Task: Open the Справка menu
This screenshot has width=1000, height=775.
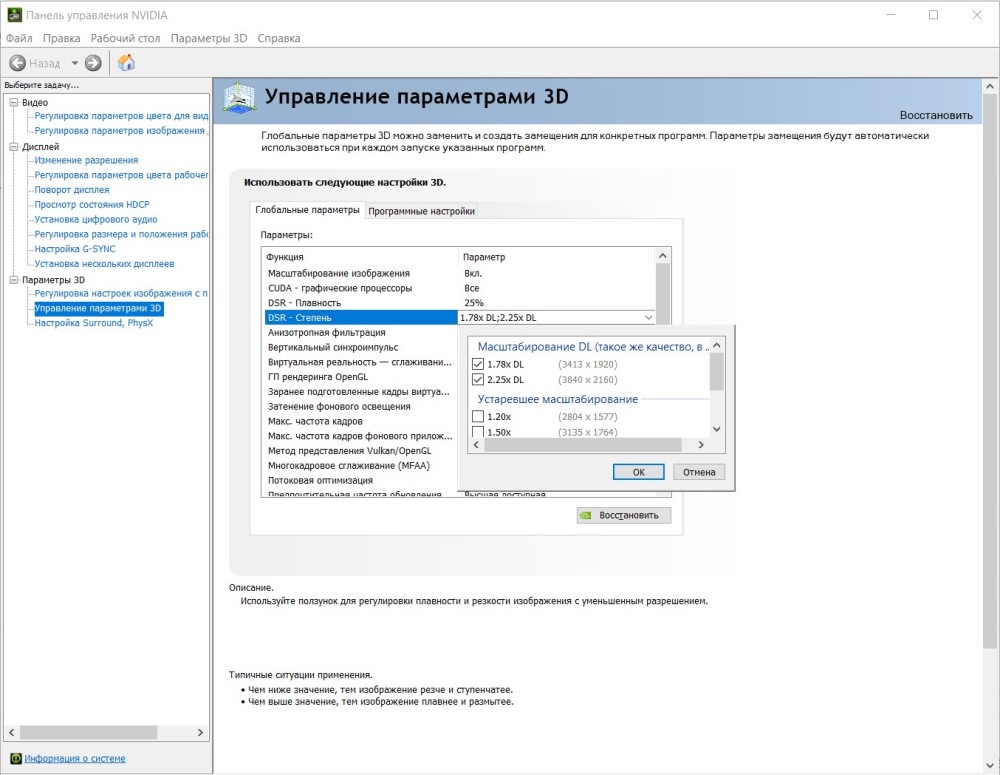Action: tap(279, 38)
